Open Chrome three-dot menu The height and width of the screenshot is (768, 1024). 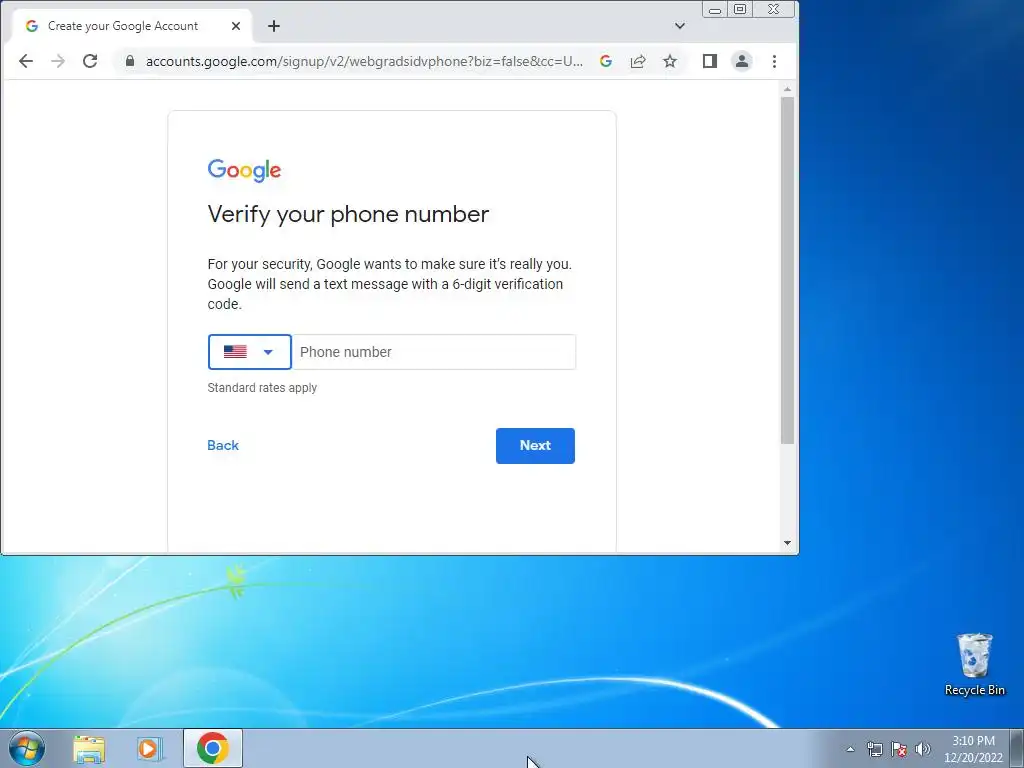(775, 61)
